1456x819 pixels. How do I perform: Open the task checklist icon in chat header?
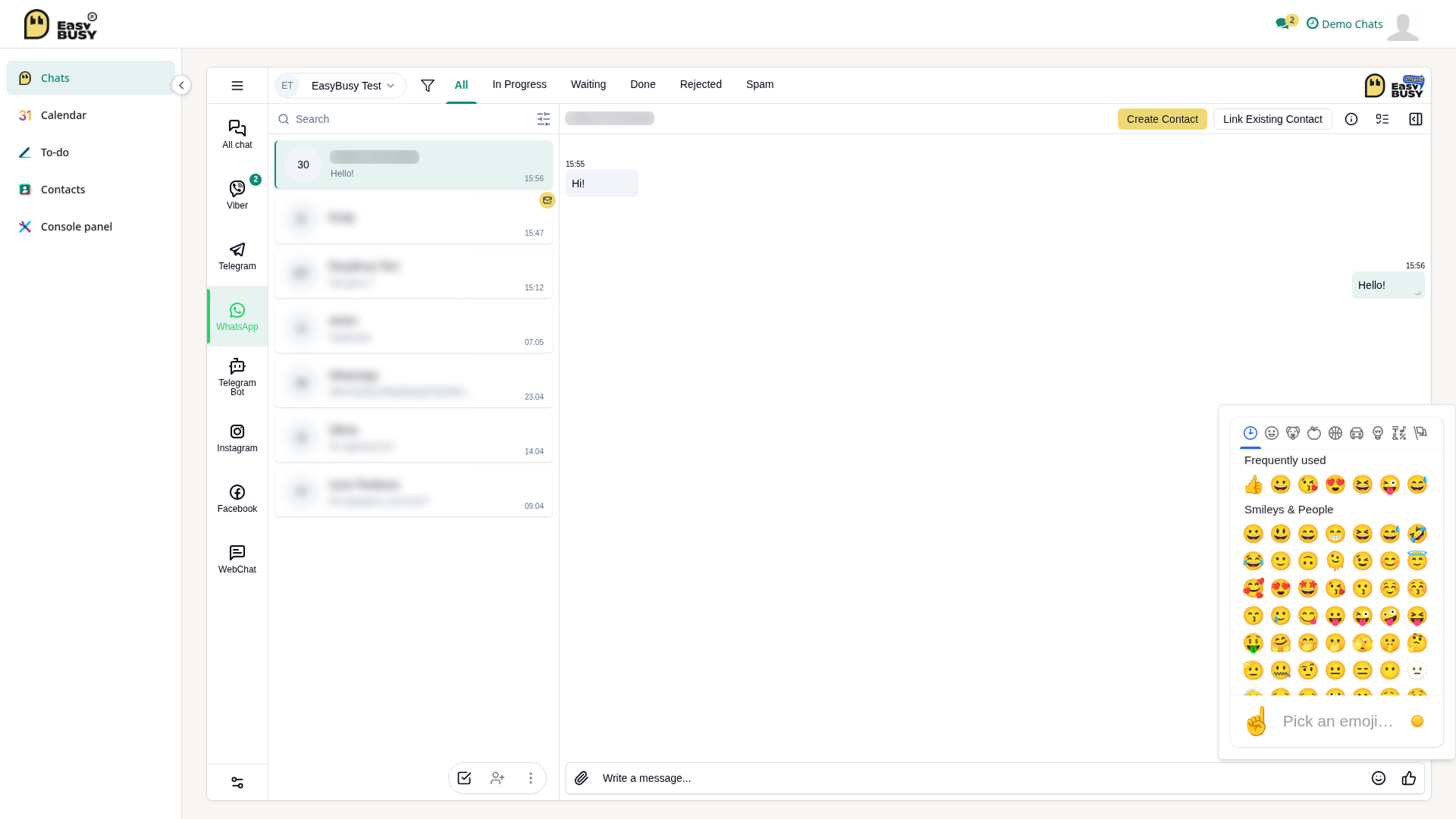pos(1382,119)
